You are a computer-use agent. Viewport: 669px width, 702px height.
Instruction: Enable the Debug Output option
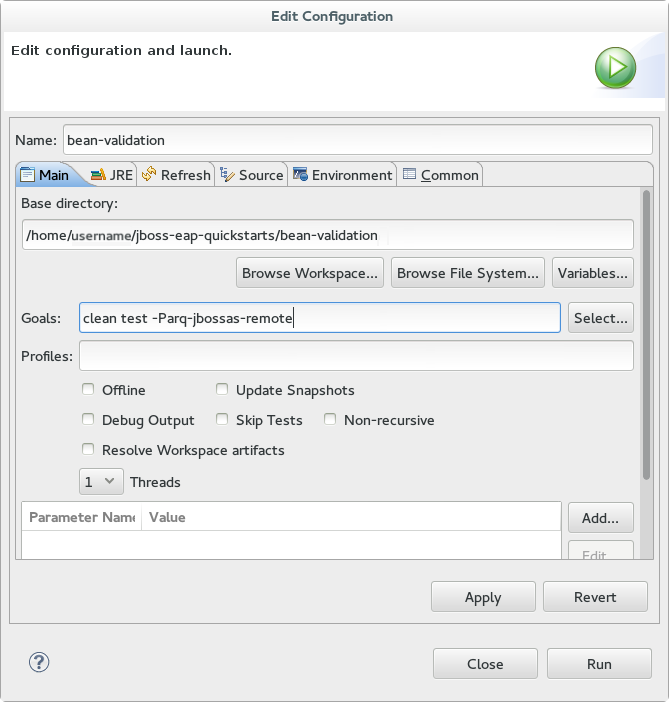pos(89,420)
